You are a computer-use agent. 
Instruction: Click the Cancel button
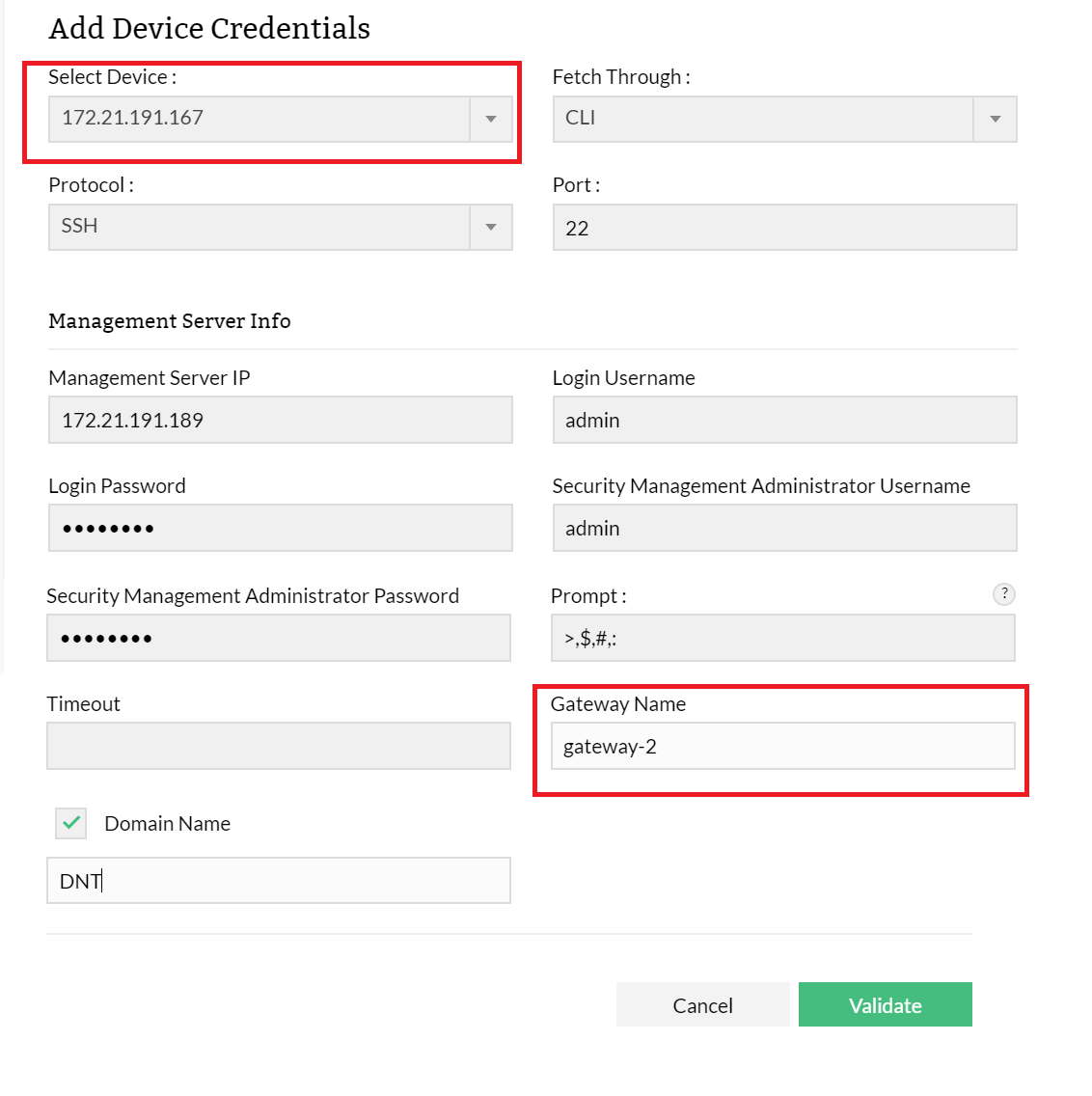coord(702,1004)
